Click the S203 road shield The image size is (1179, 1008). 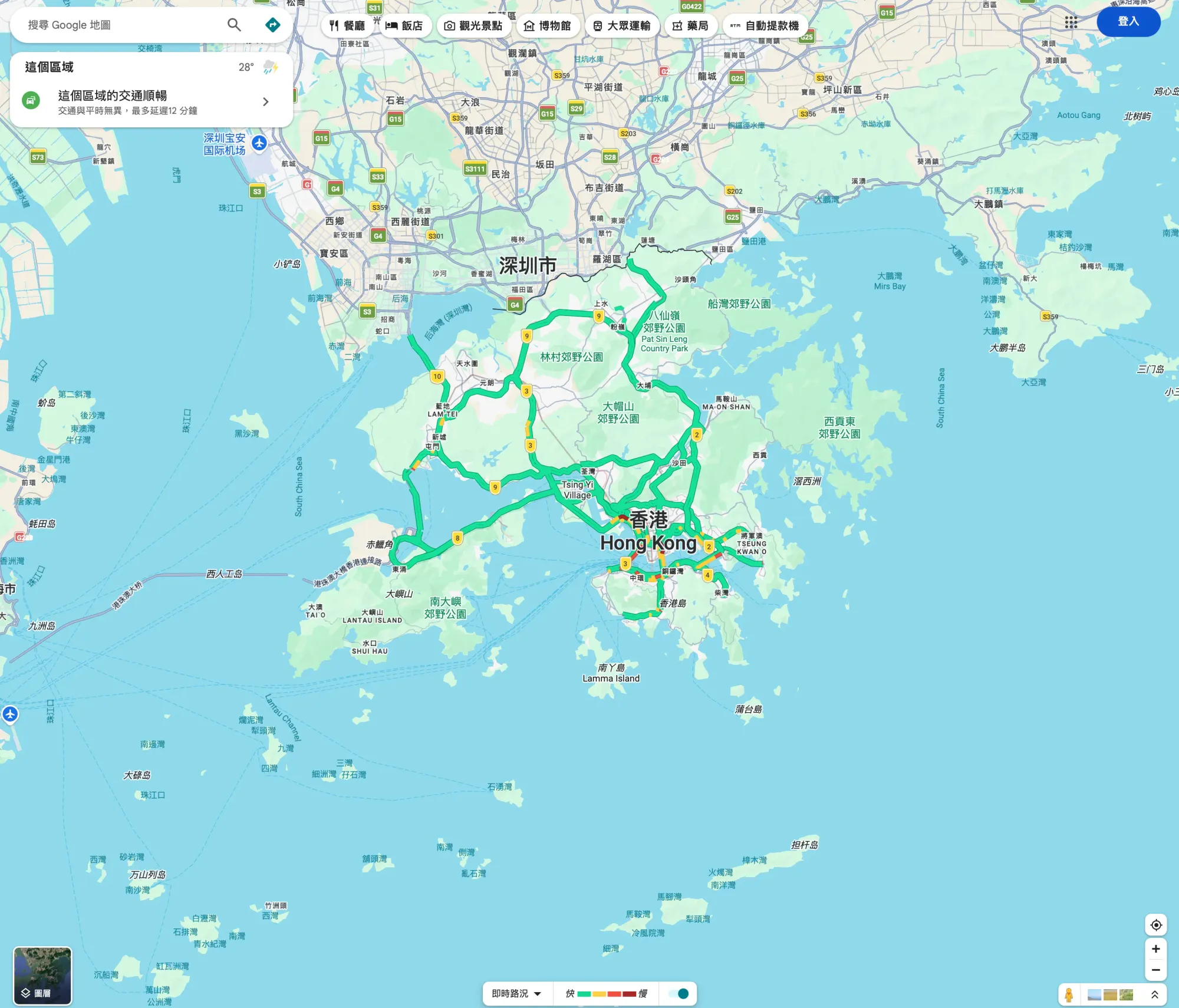628,133
